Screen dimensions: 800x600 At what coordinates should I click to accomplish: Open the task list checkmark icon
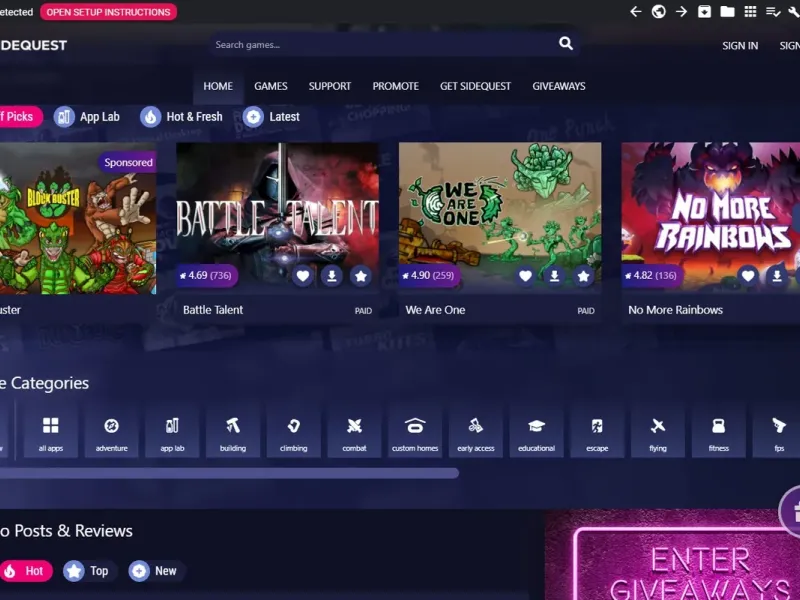tap(773, 12)
